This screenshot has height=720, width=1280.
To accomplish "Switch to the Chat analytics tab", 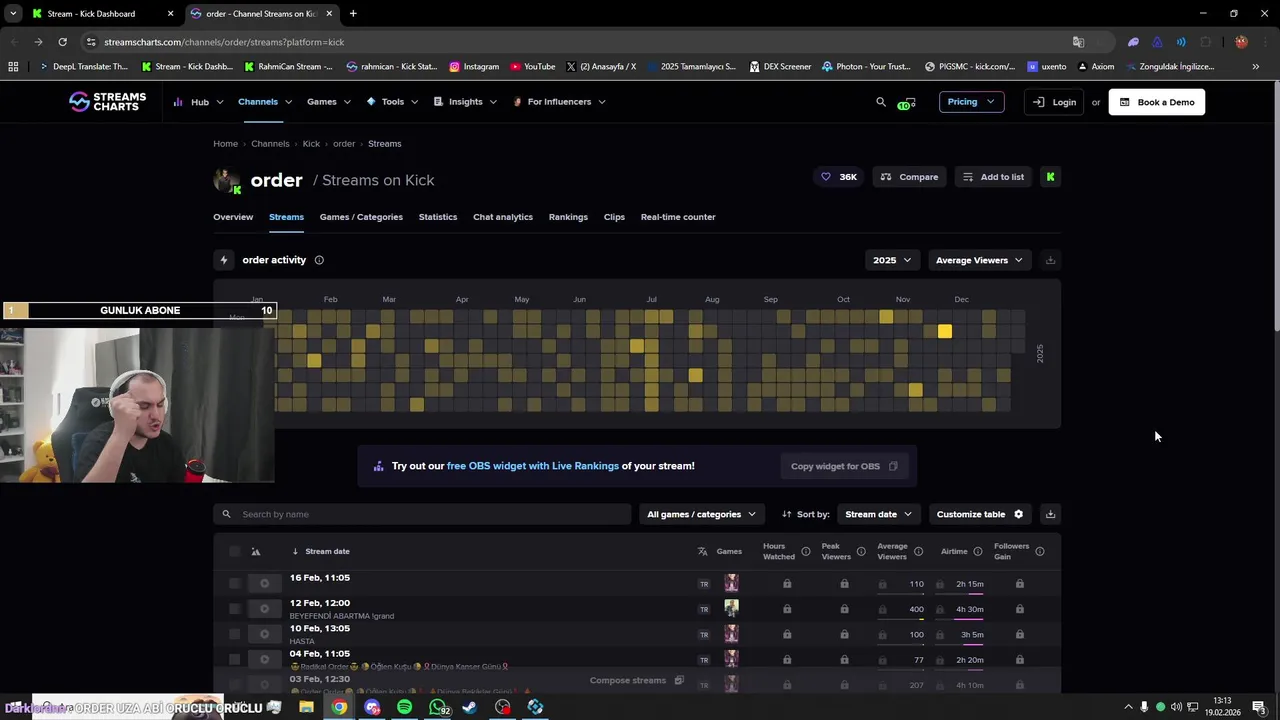I will pyautogui.click(x=503, y=217).
